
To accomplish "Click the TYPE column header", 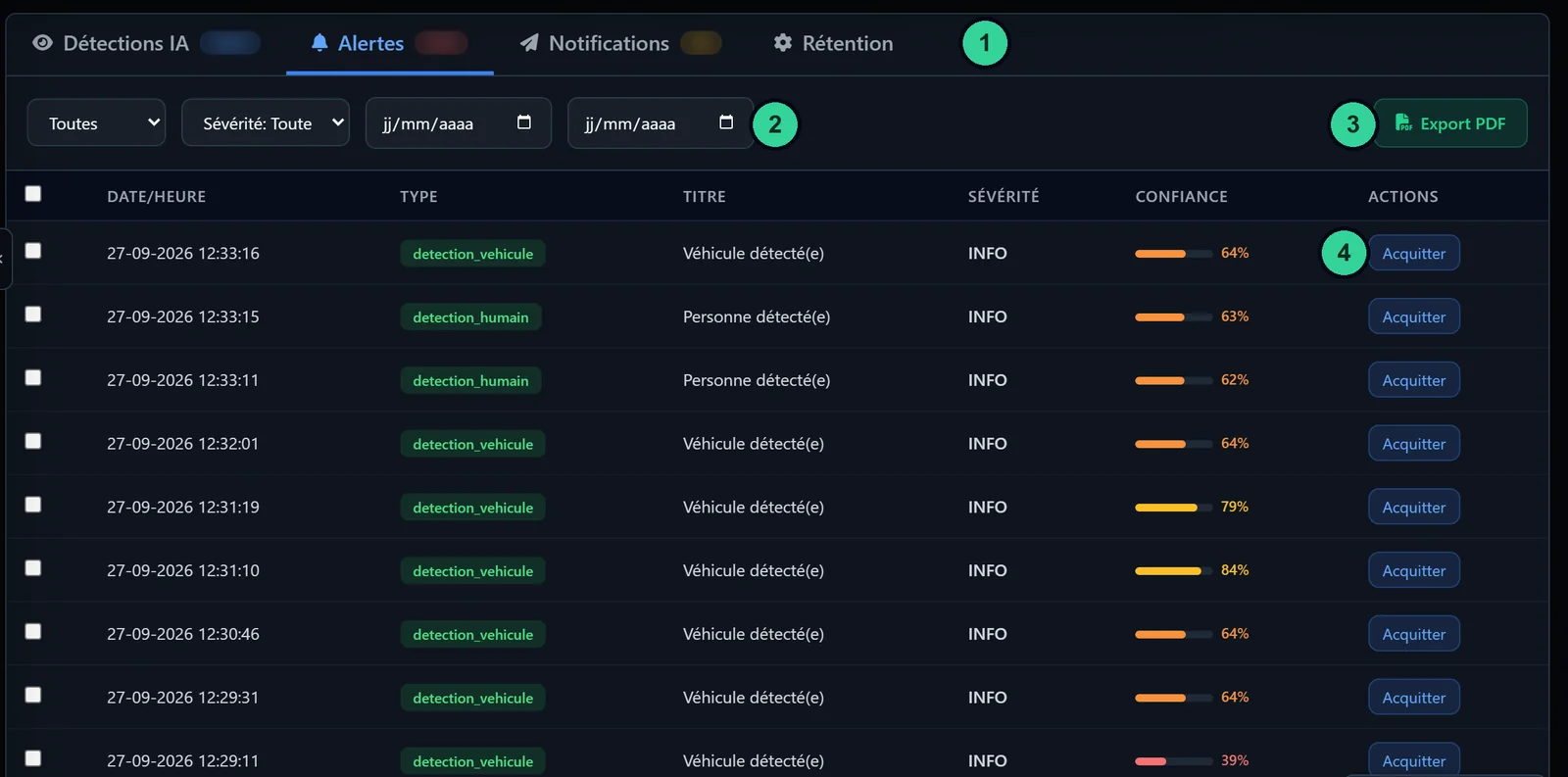I will click(418, 196).
